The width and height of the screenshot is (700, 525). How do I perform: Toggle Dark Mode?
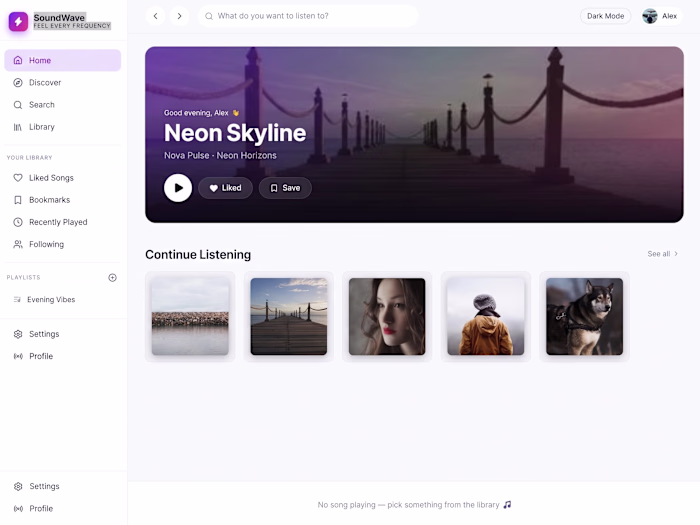pyautogui.click(x=605, y=16)
